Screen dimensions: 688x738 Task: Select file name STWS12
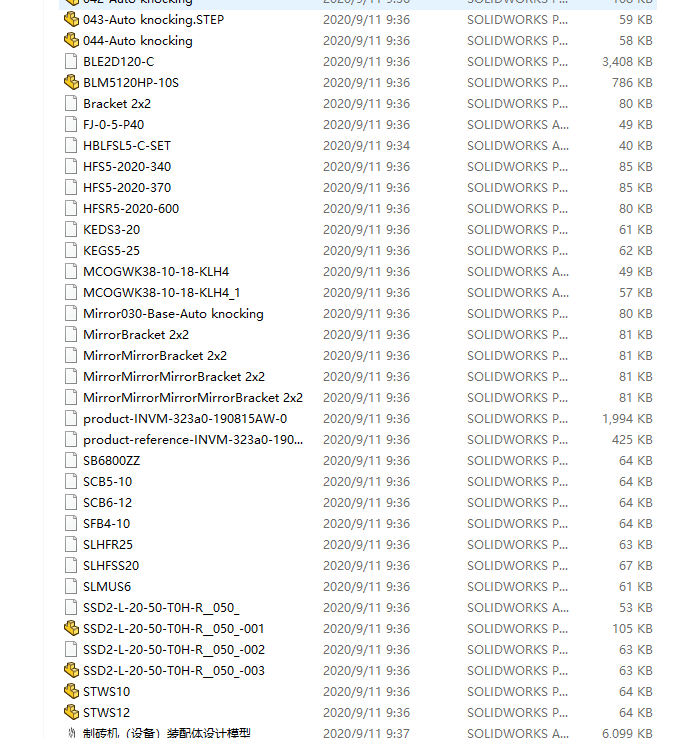click(106, 713)
